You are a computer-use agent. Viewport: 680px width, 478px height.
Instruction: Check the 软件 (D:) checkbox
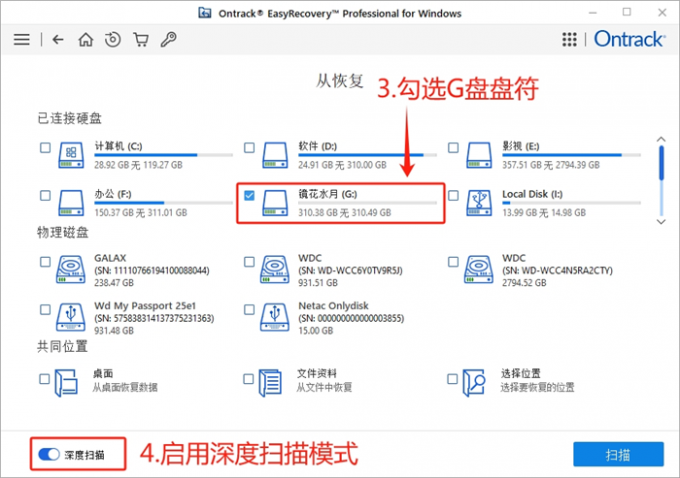click(x=249, y=147)
